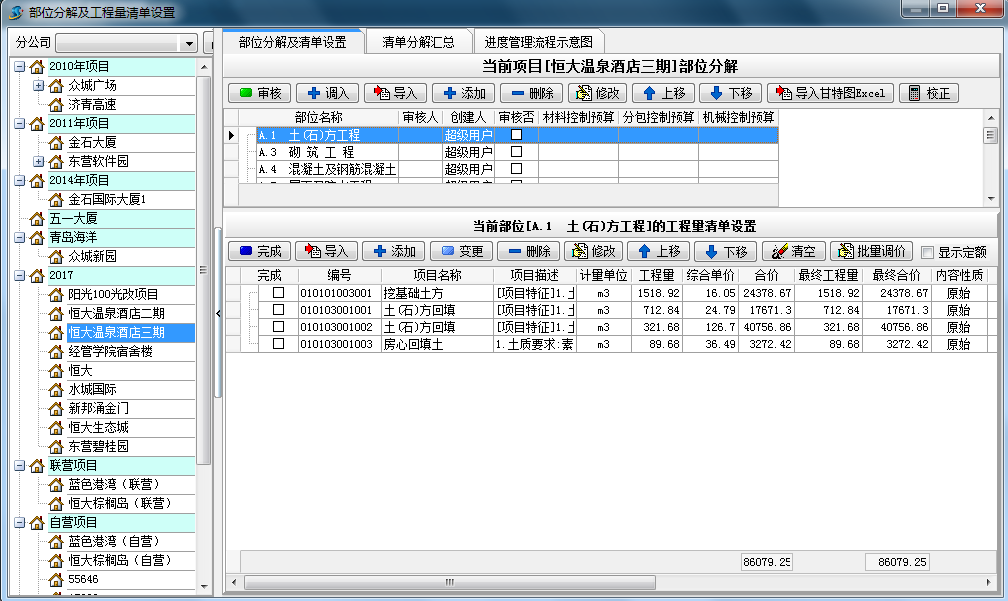Collapse the 2010年项目 tree node
1008x601 pixels.
[x=20, y=66]
